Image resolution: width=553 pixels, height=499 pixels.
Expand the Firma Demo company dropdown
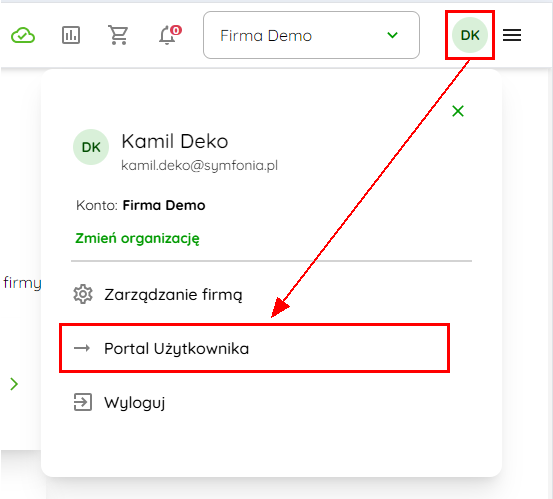(311, 35)
